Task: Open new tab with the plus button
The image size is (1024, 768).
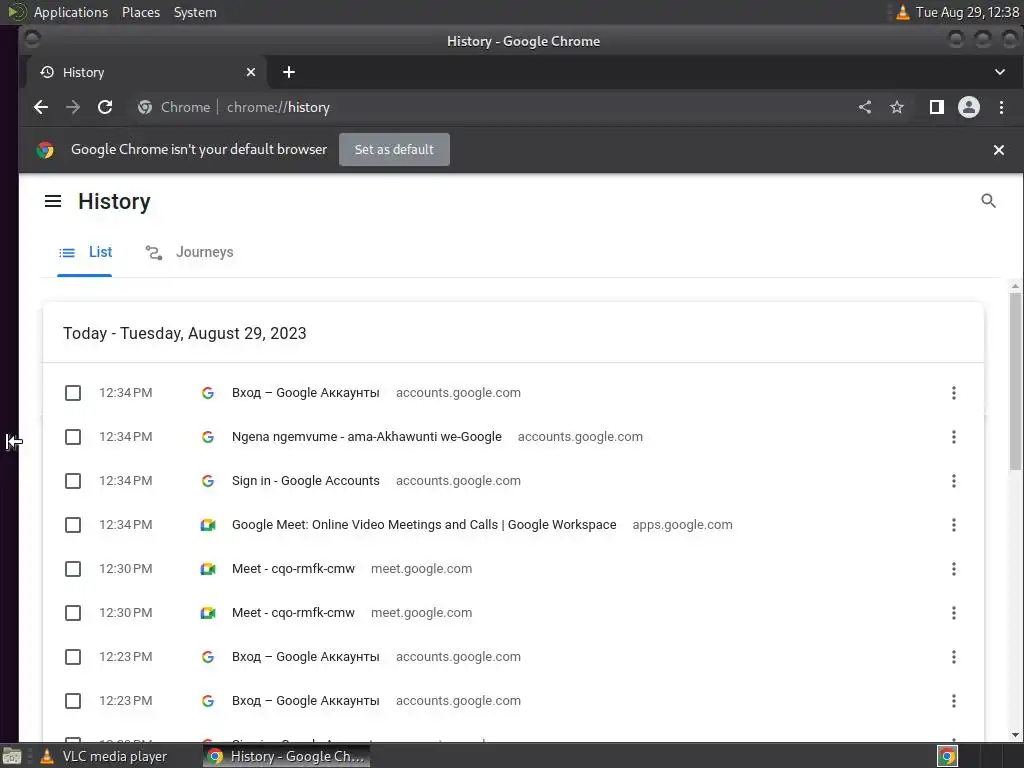Action: click(x=289, y=72)
